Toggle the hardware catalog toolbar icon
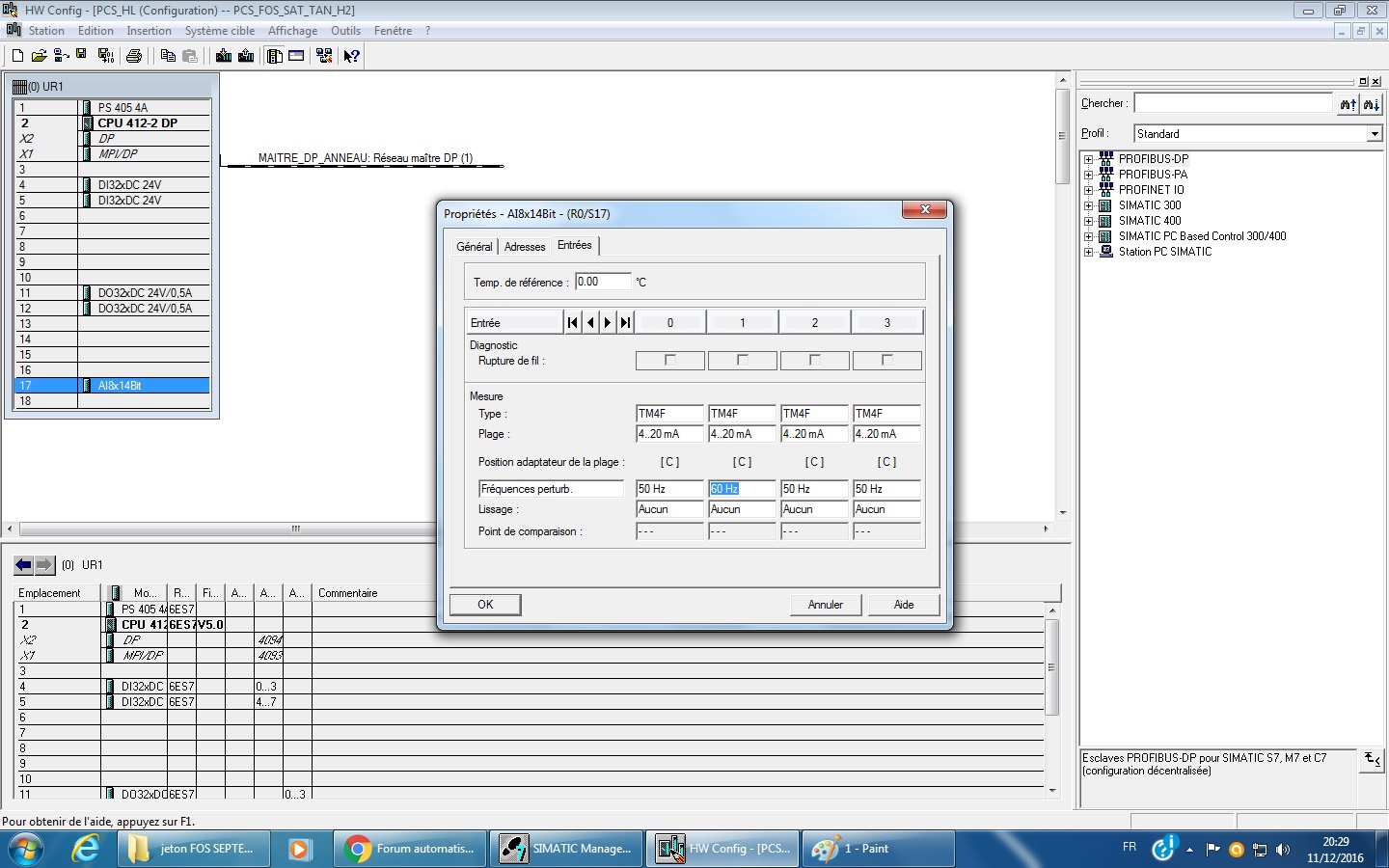The width and height of the screenshot is (1389, 868). click(x=275, y=56)
